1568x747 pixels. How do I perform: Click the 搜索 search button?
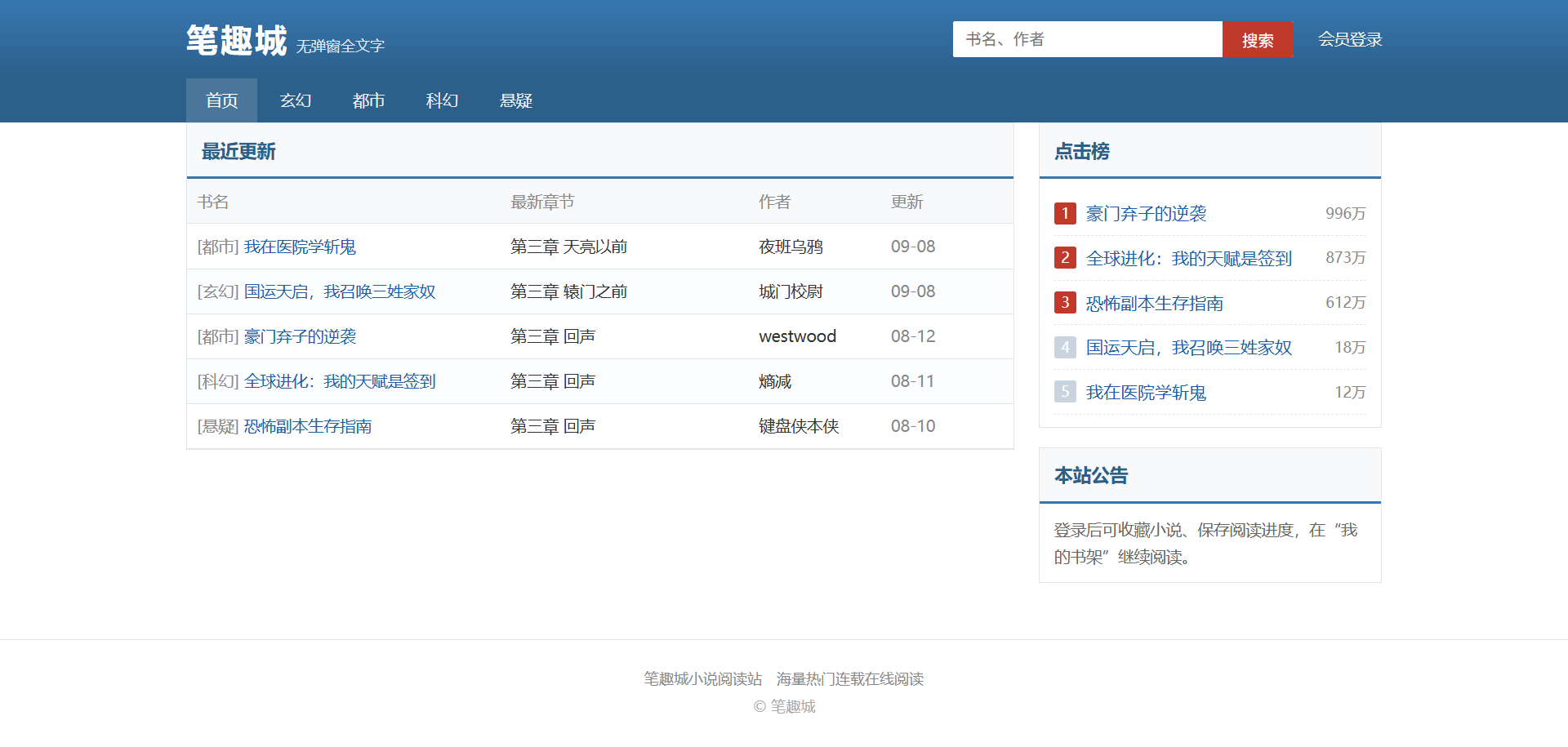(x=1258, y=39)
